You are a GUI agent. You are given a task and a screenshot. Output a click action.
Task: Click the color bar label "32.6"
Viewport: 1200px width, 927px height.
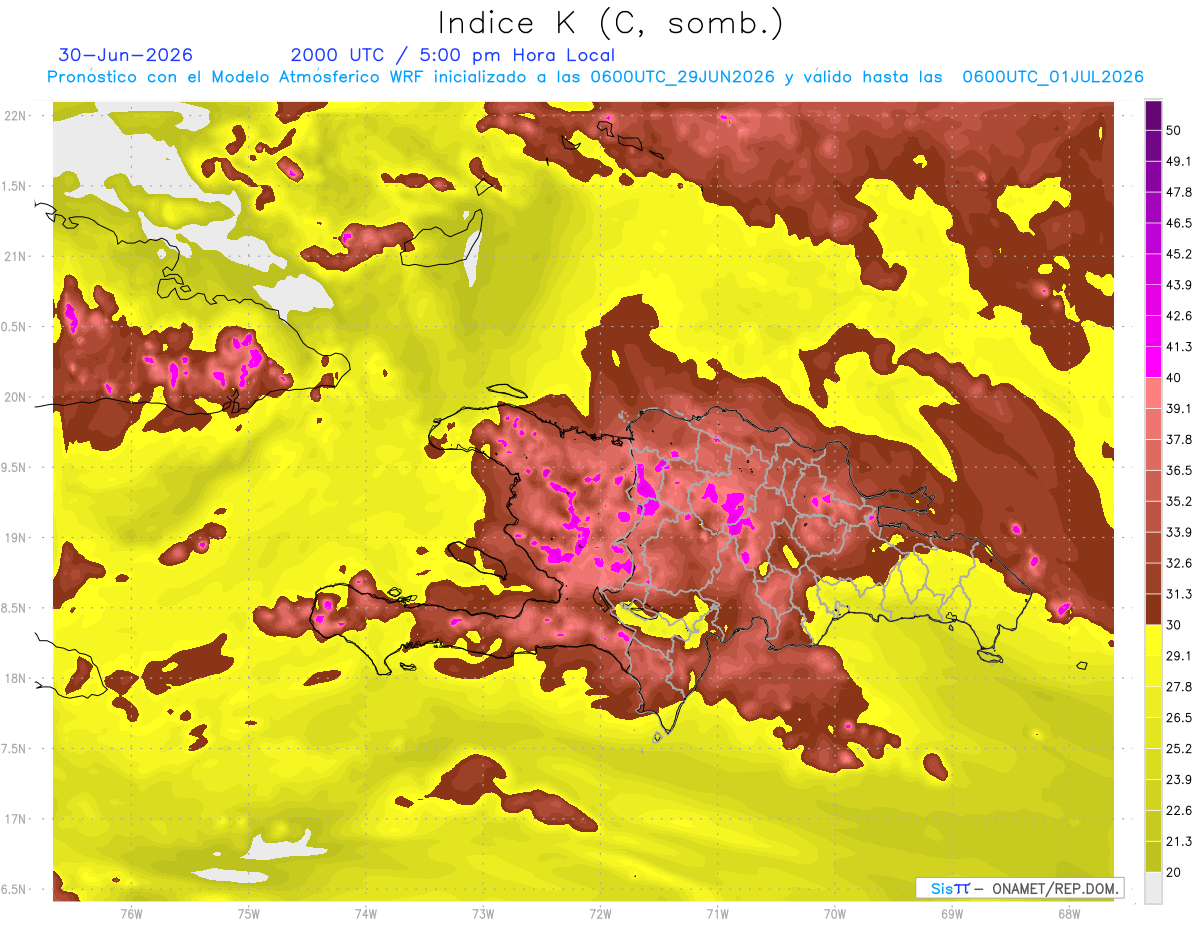(1179, 563)
